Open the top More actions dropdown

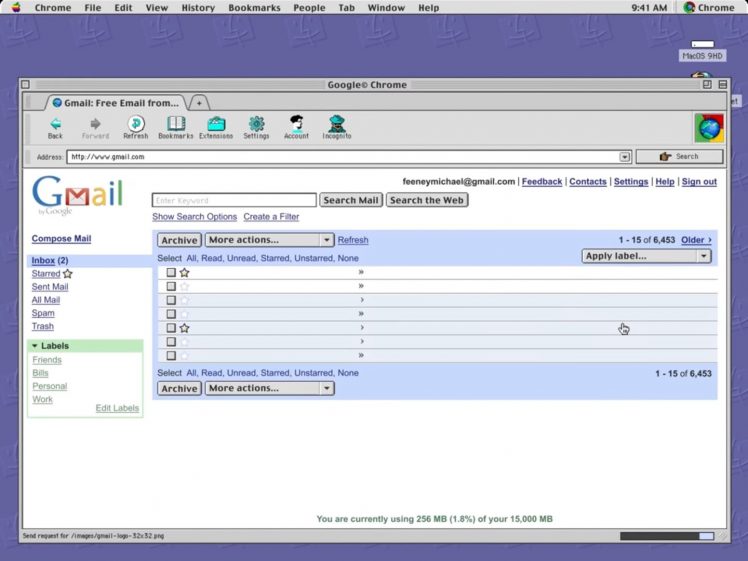(269, 240)
